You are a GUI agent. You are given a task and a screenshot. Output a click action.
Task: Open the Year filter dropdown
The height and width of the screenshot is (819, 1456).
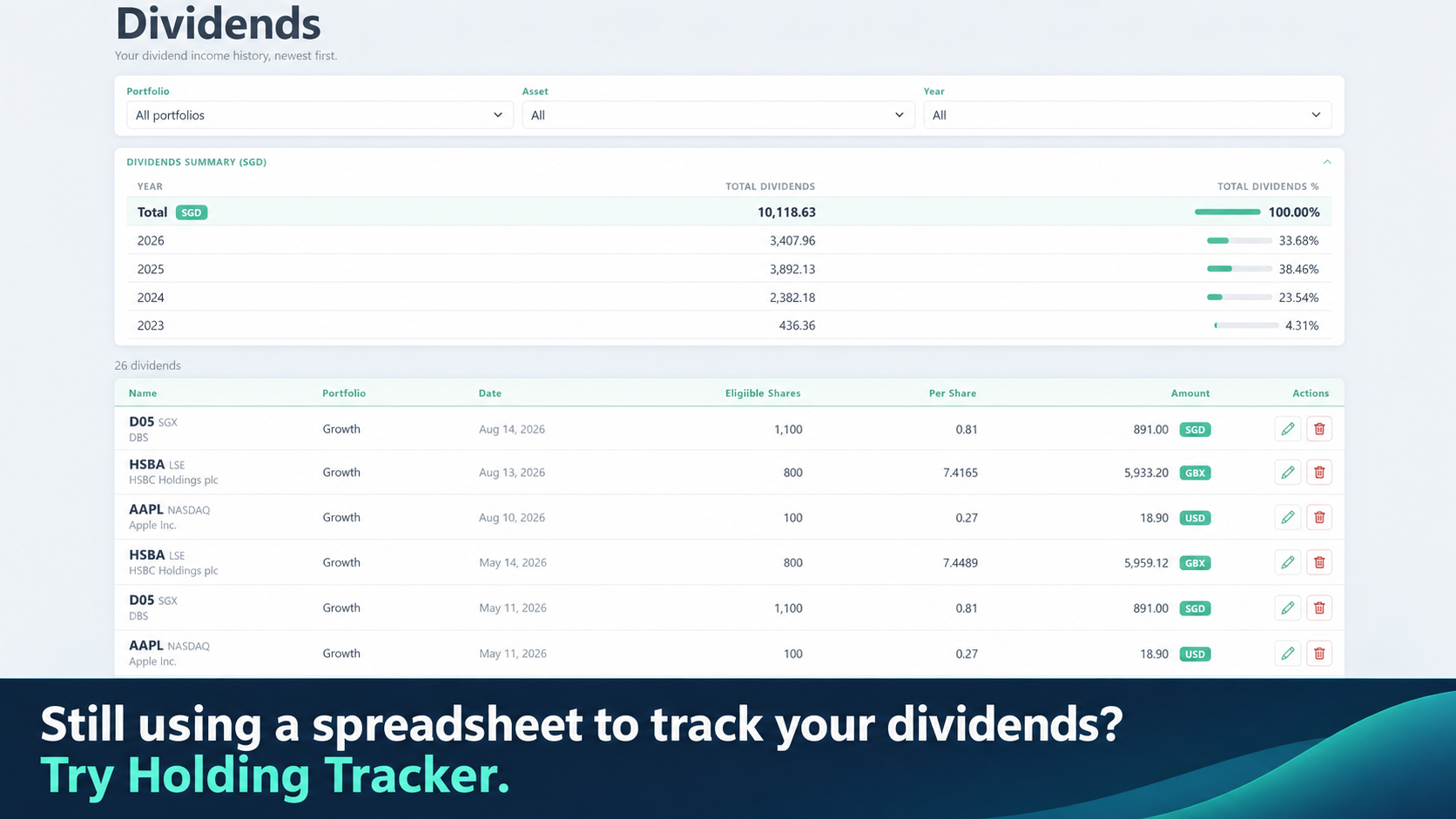pyautogui.click(x=1127, y=115)
